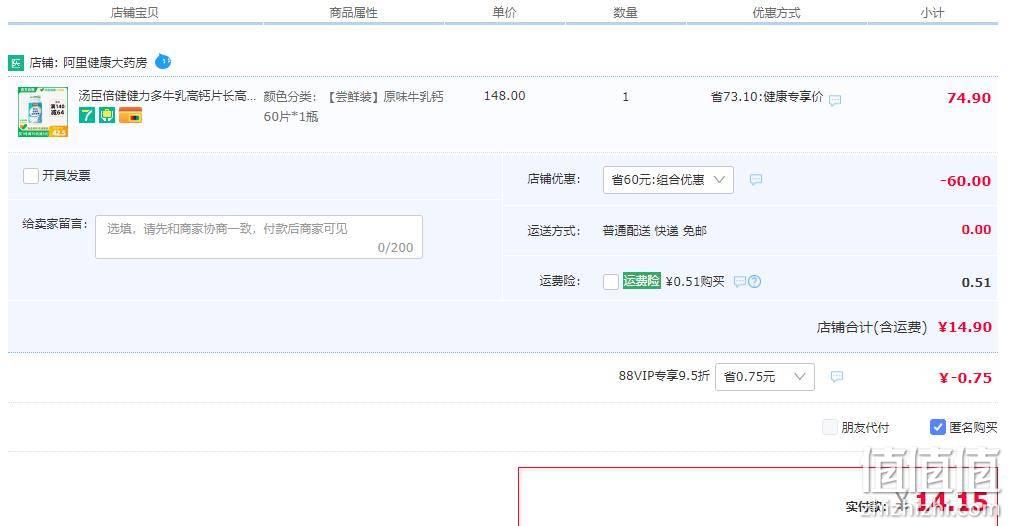
Task: Click the 优惠方式 column header
Action: [x=776, y=12]
